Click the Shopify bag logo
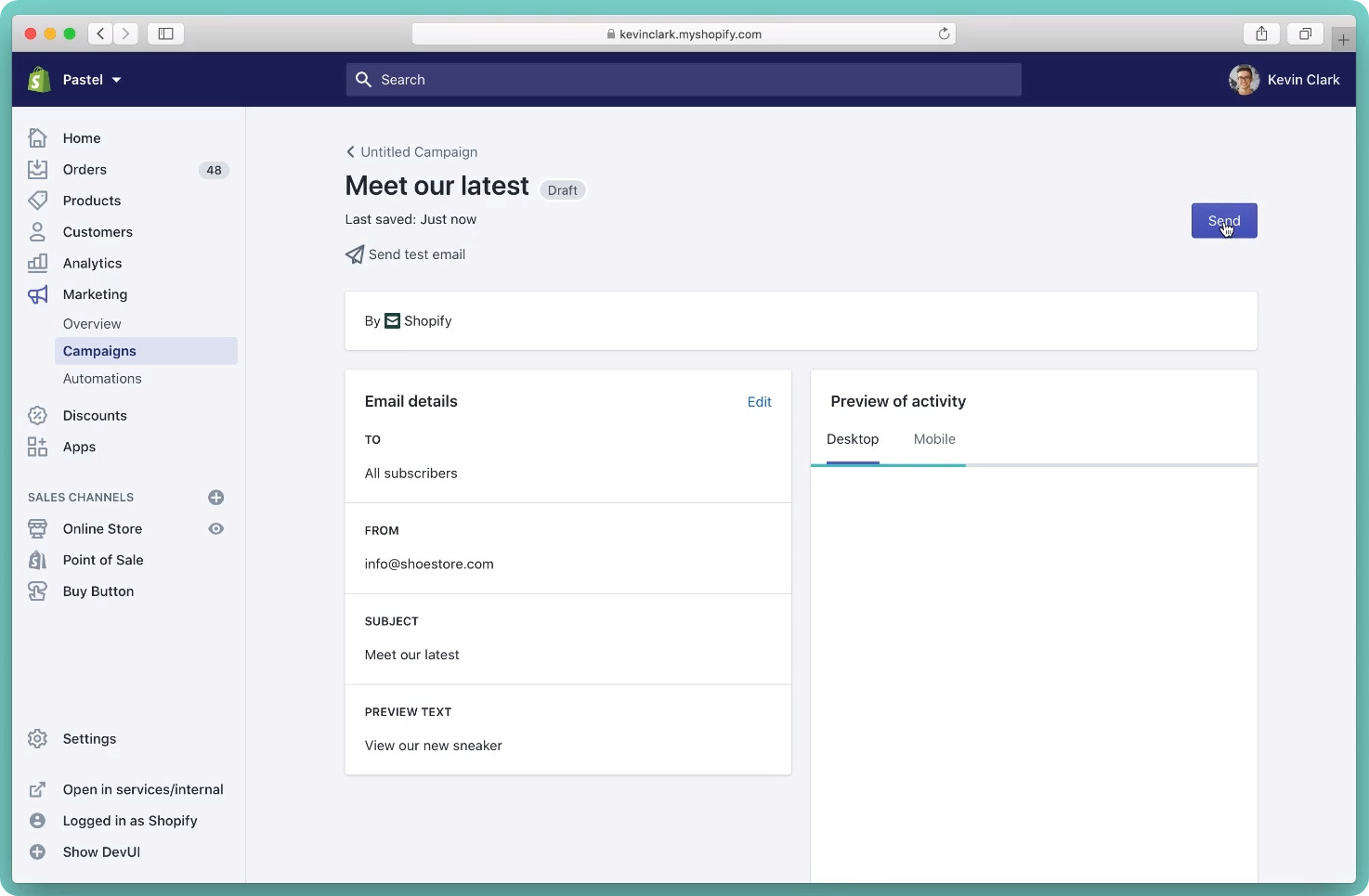The width and height of the screenshot is (1369, 896). 38,80
